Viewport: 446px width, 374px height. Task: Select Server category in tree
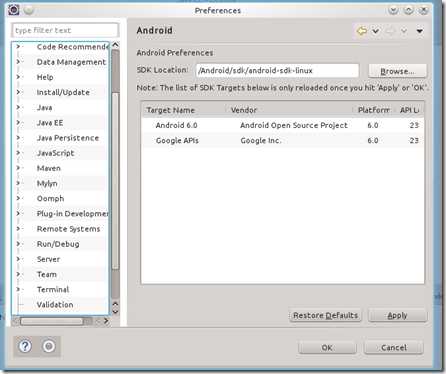[x=48, y=259]
